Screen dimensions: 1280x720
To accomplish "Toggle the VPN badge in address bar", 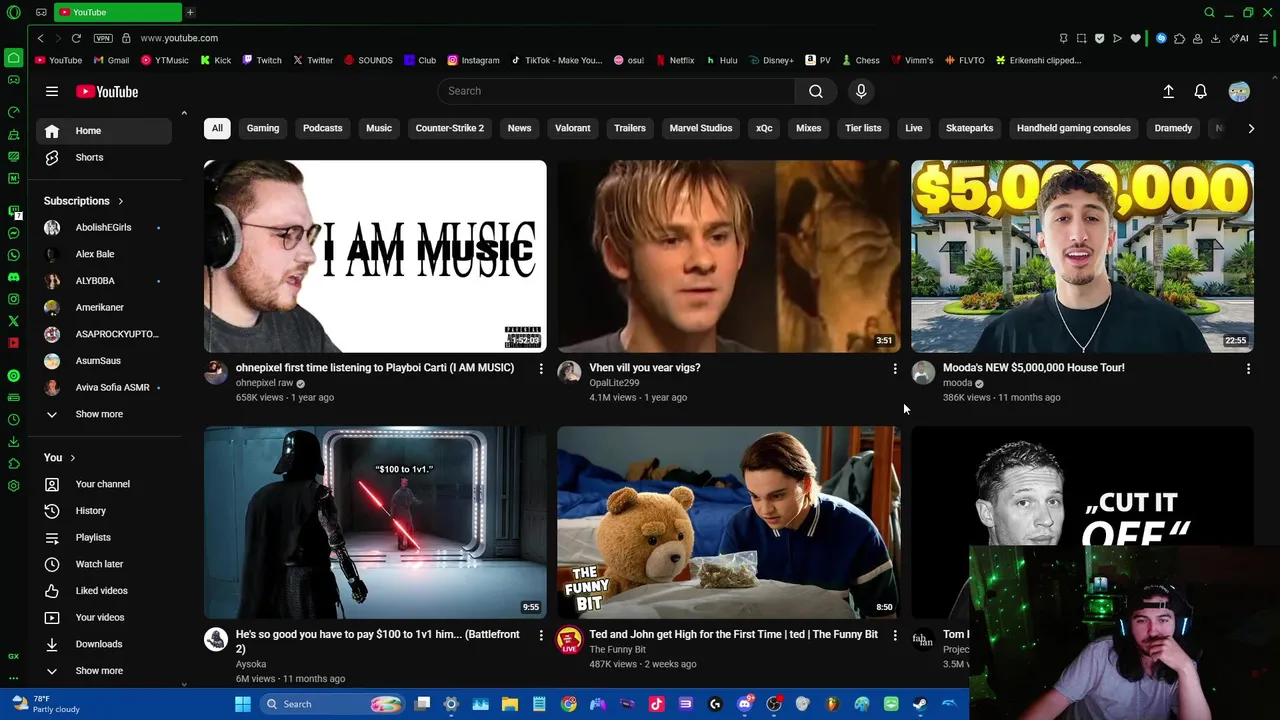I will 103,38.
